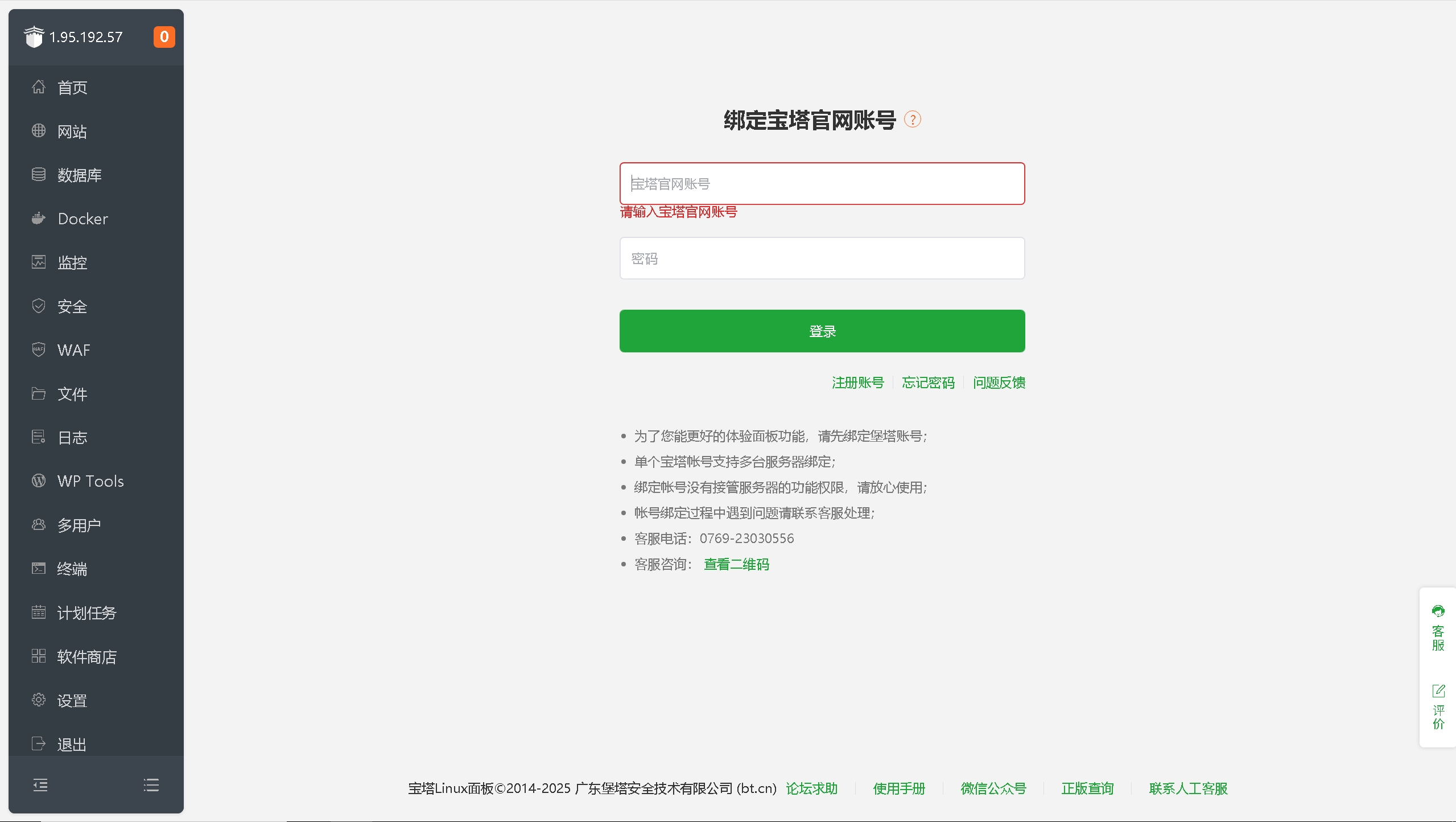This screenshot has height=822, width=1456.
Task: Click the notification badge showing 0
Action: [x=164, y=37]
